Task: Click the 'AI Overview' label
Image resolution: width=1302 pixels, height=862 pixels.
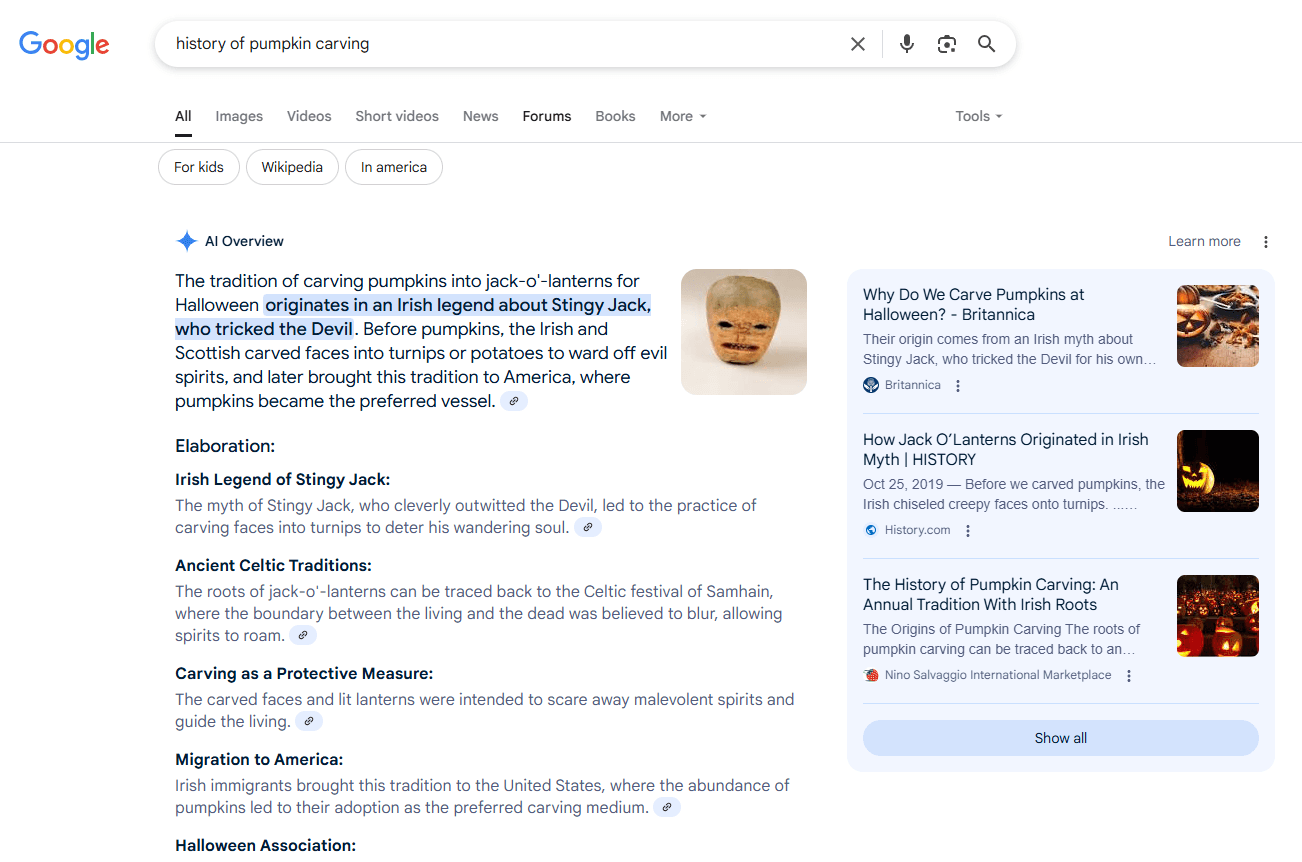Action: (244, 241)
